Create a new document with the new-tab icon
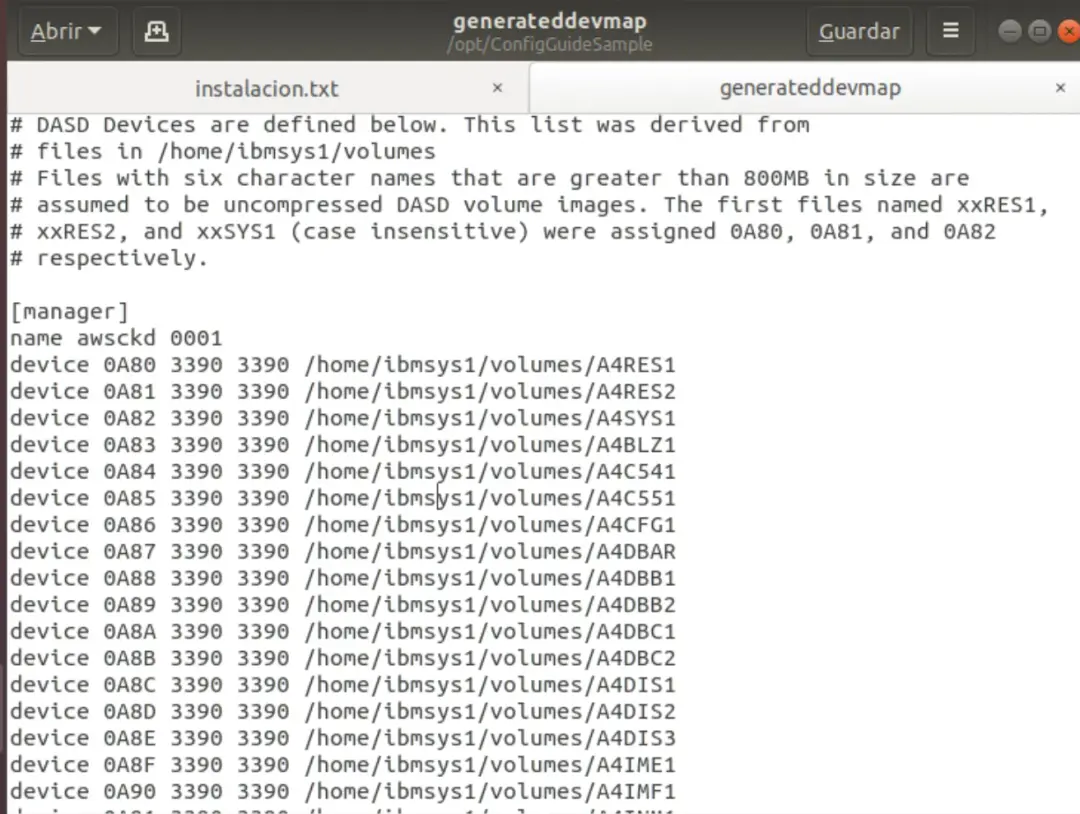The height and width of the screenshot is (814, 1080). click(x=156, y=31)
